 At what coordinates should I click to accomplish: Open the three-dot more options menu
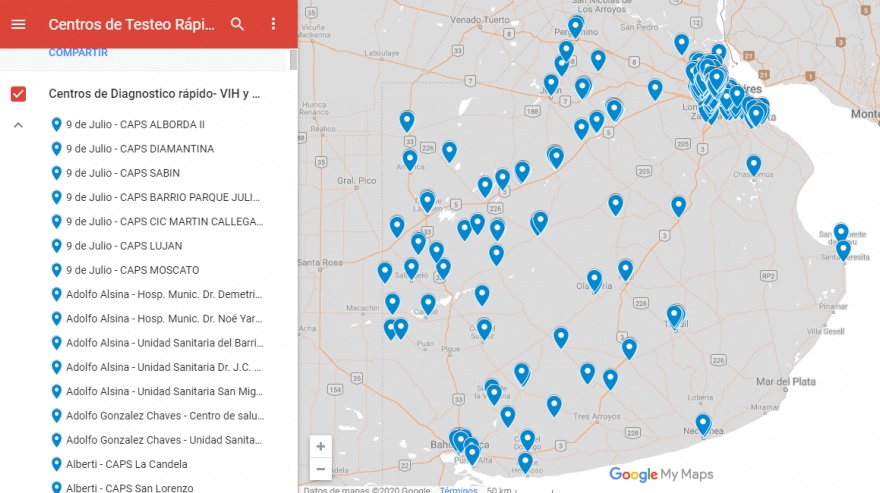[x=273, y=24]
